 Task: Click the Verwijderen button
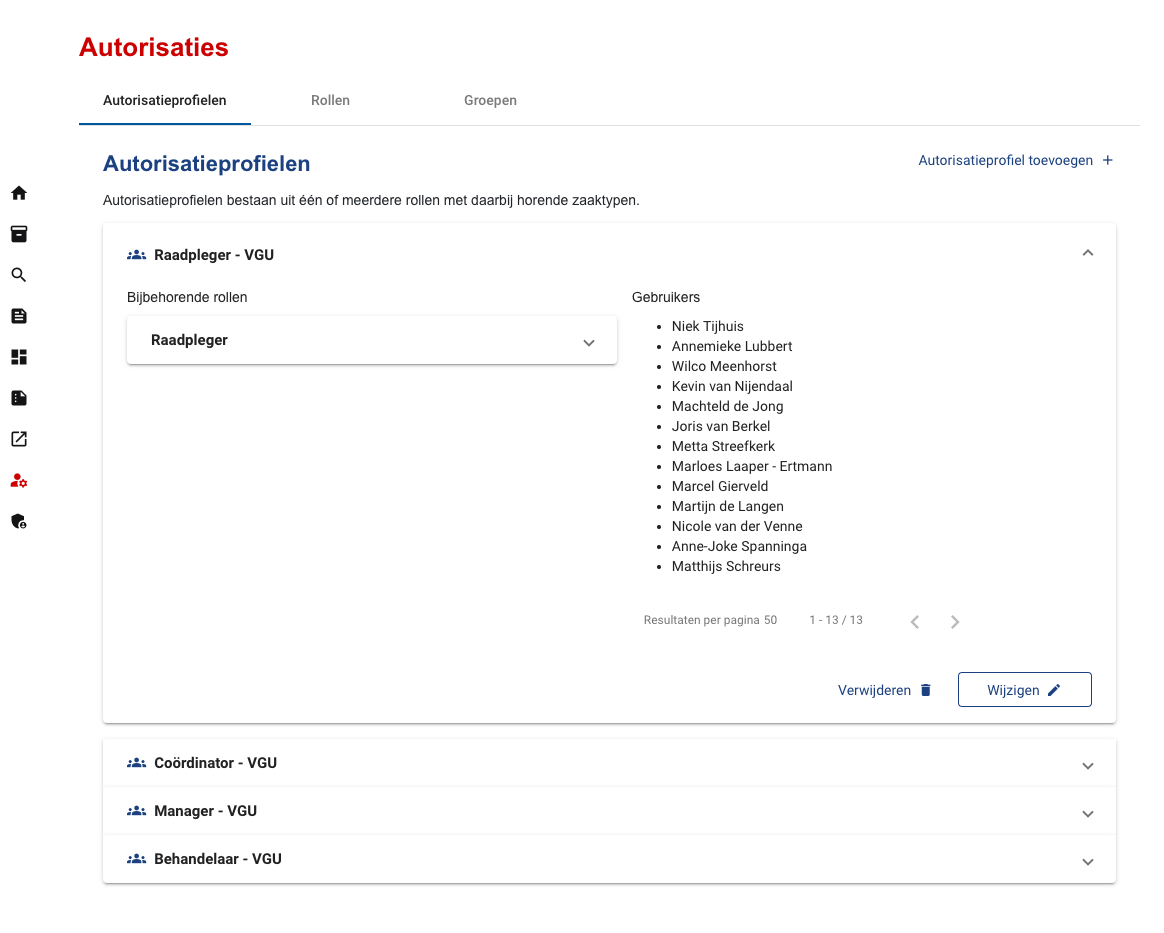tap(885, 690)
